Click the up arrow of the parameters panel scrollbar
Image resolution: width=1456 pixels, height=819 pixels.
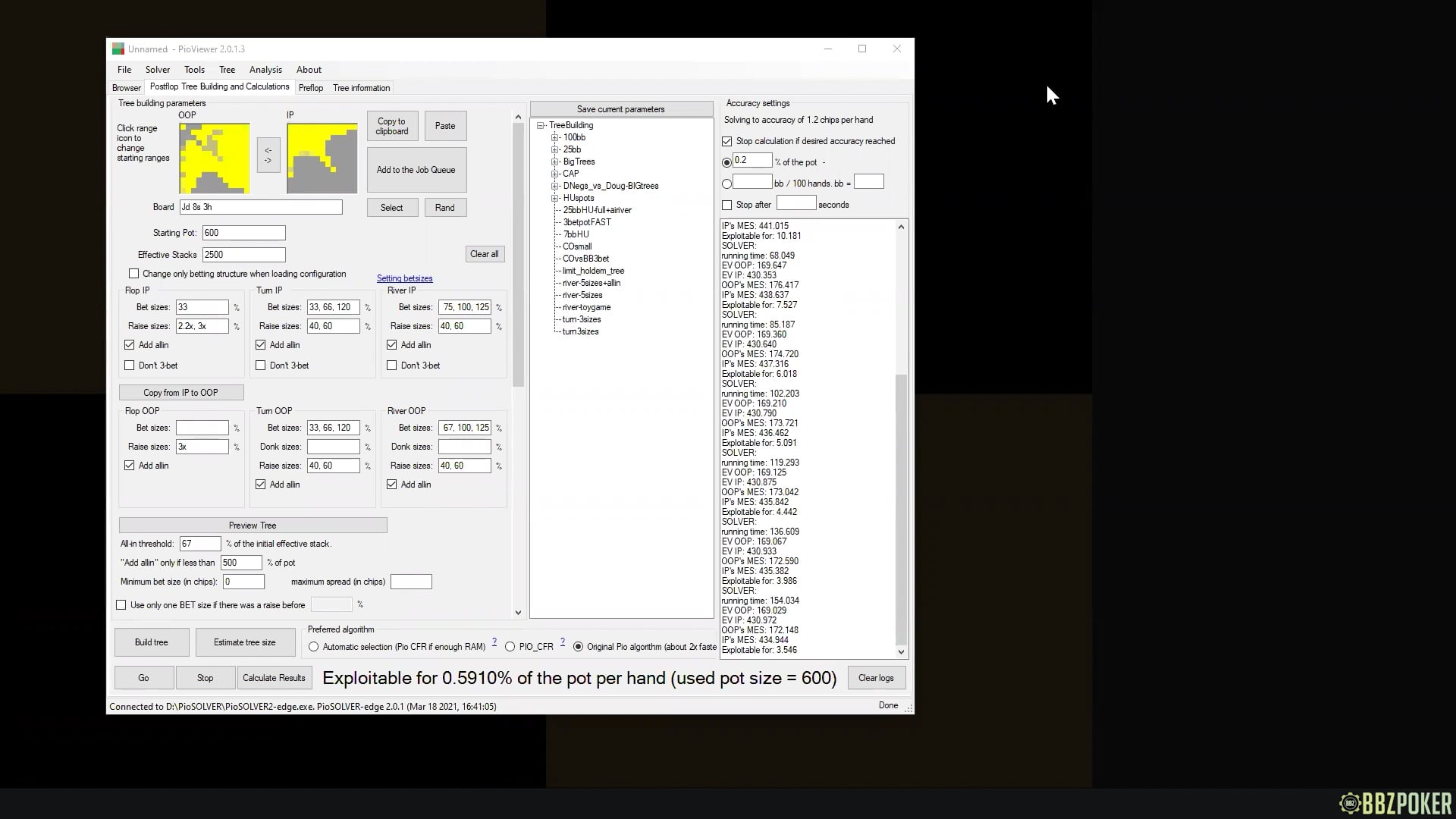pos(518,116)
